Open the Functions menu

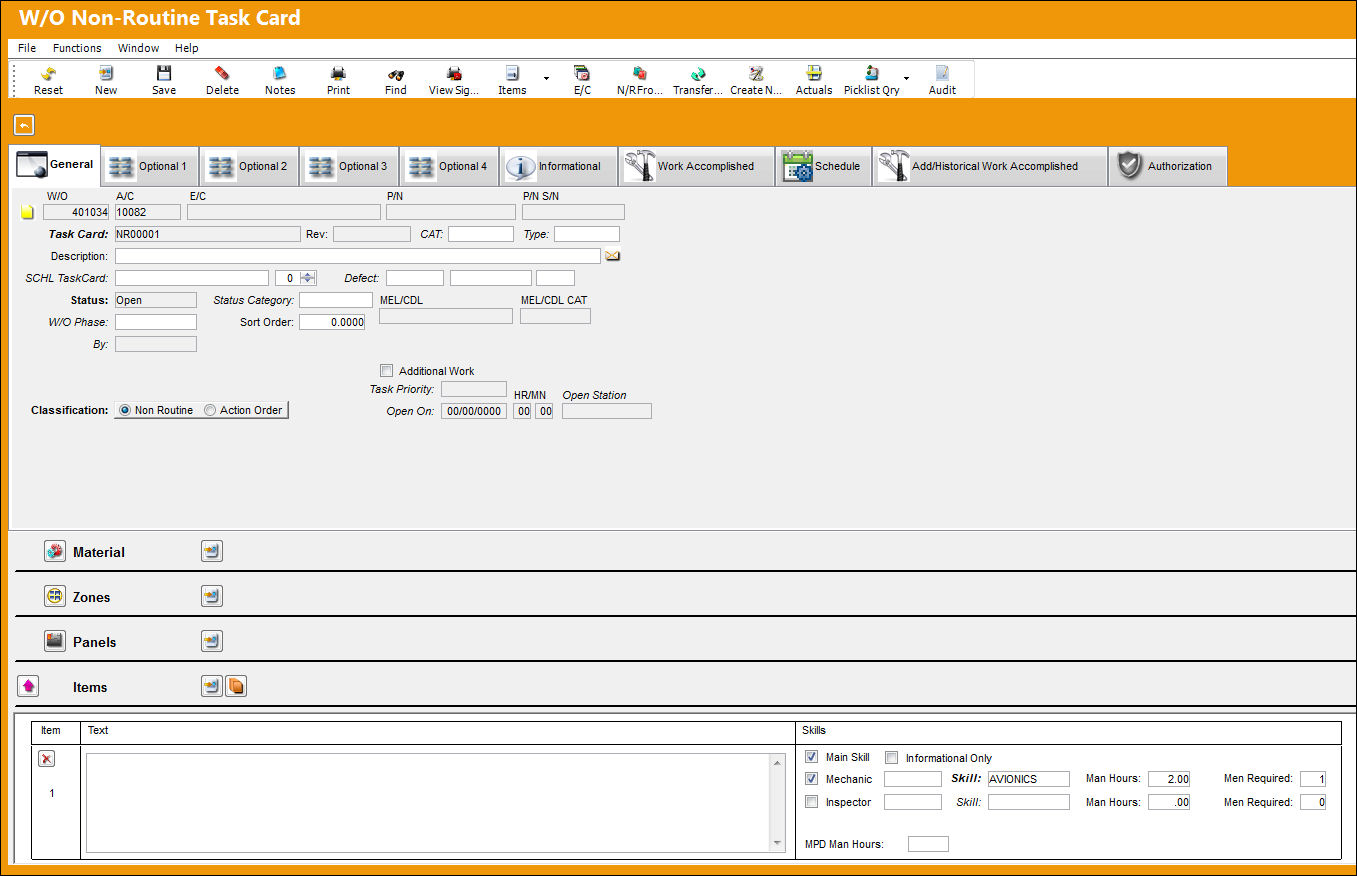[77, 48]
